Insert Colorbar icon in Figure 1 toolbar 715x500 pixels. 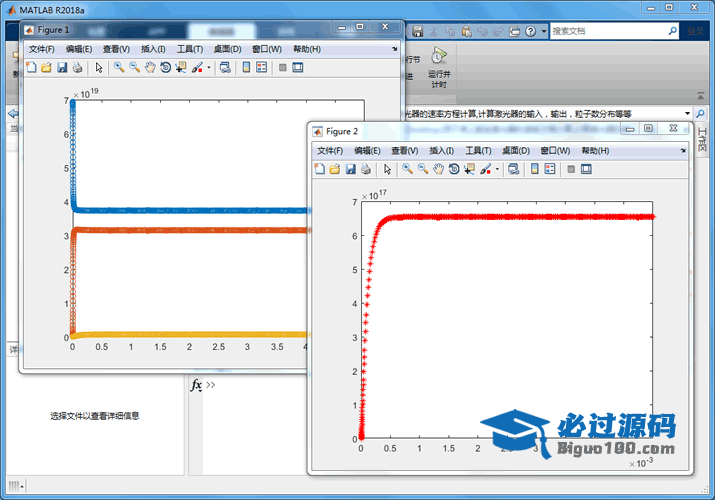pyautogui.click(x=246, y=68)
